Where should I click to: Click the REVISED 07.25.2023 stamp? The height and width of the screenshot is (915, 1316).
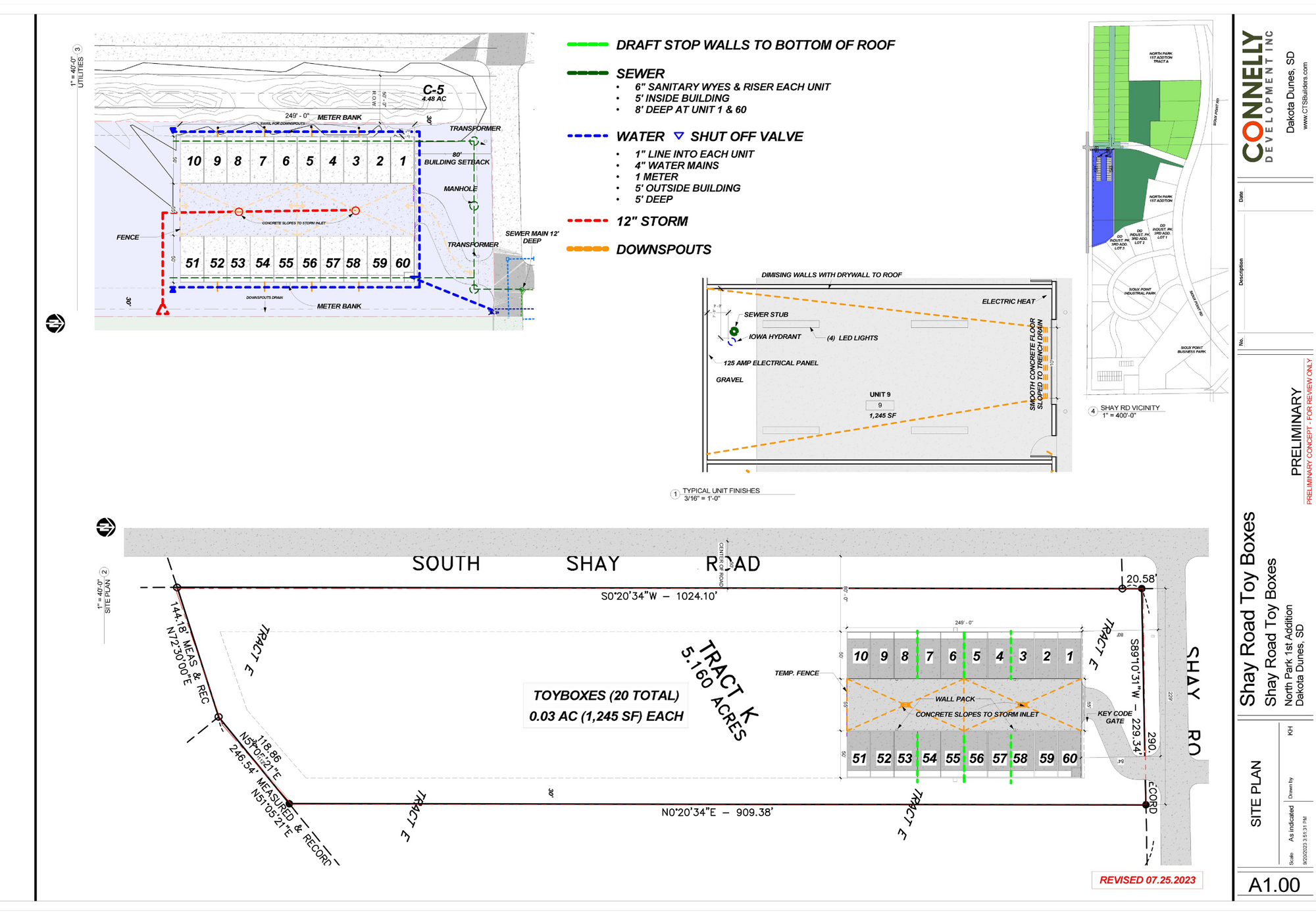[1147, 880]
